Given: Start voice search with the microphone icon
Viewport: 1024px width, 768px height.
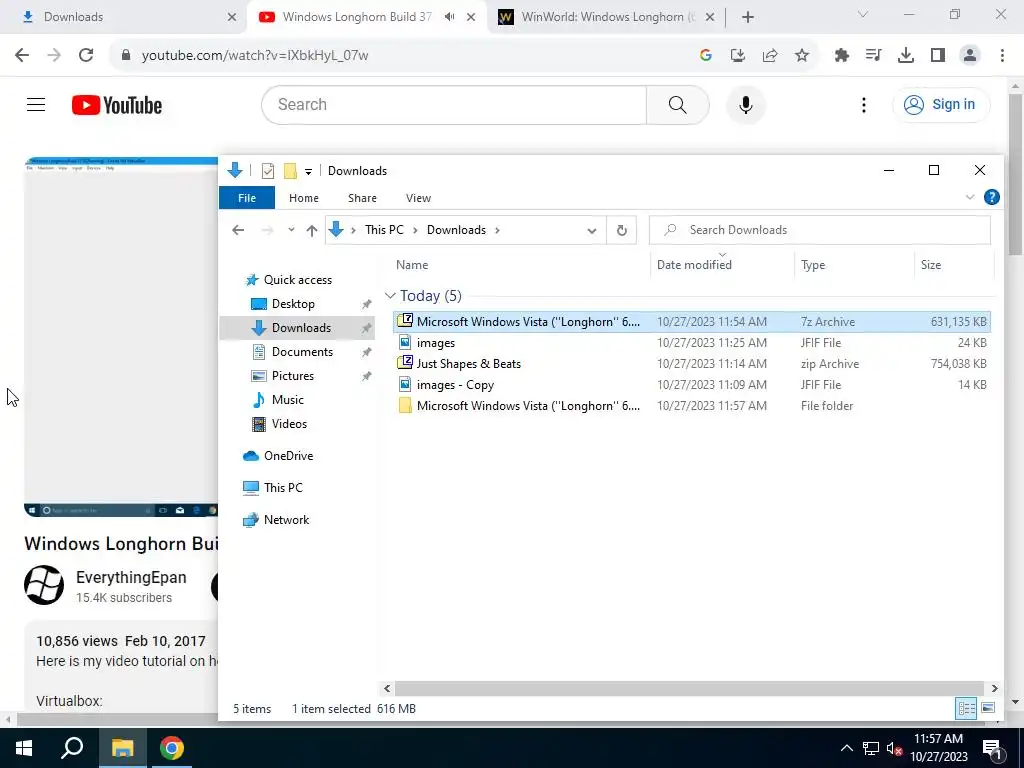Looking at the screenshot, I should coord(746,104).
